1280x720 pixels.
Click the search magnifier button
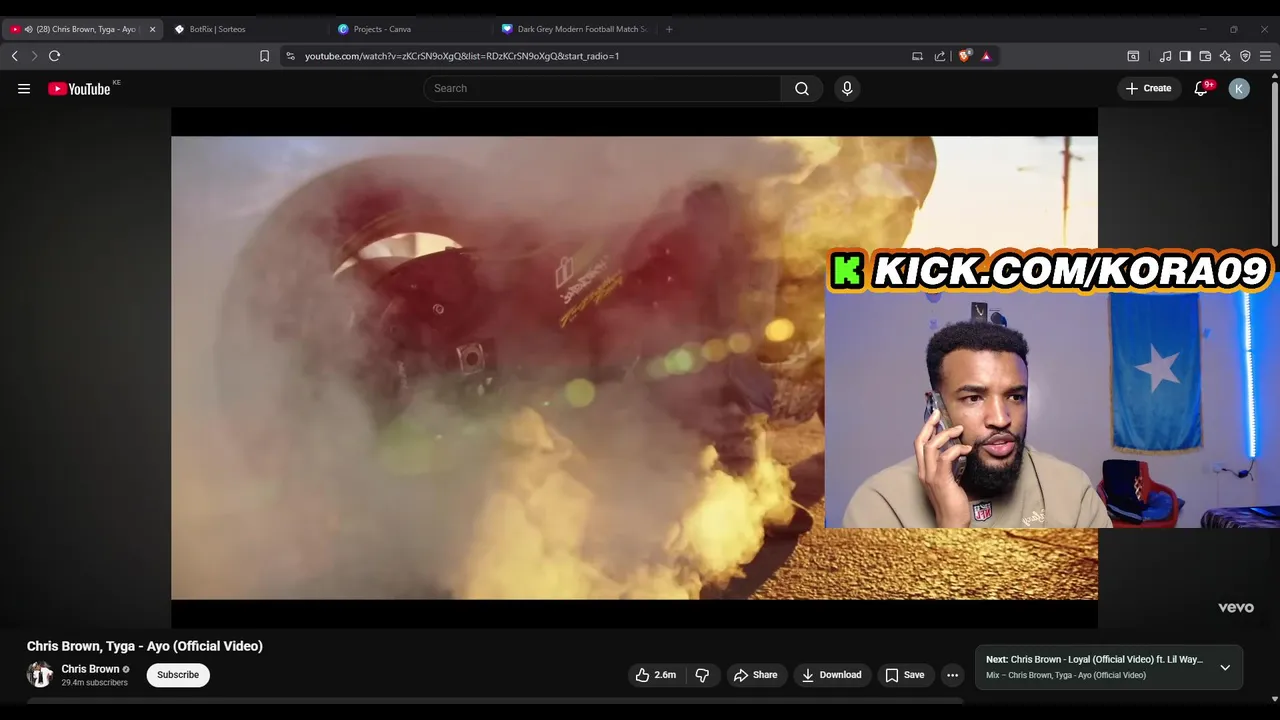(x=802, y=88)
